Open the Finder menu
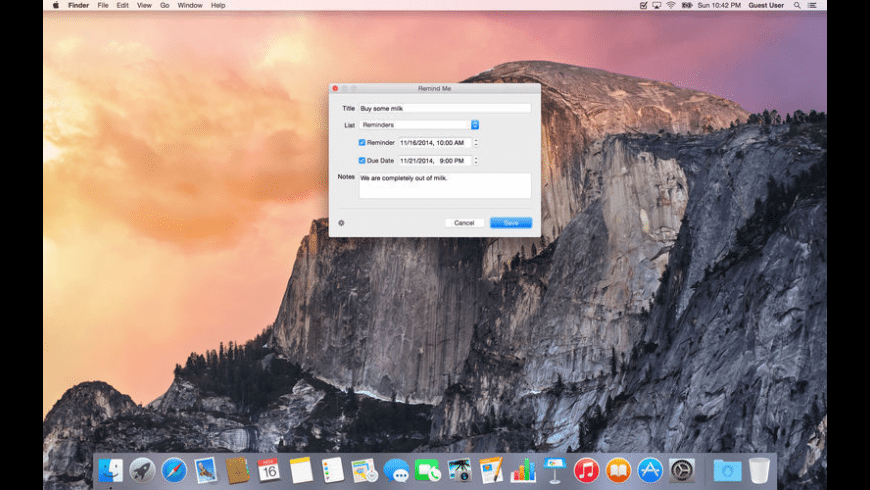The width and height of the screenshot is (870, 490). point(78,5)
